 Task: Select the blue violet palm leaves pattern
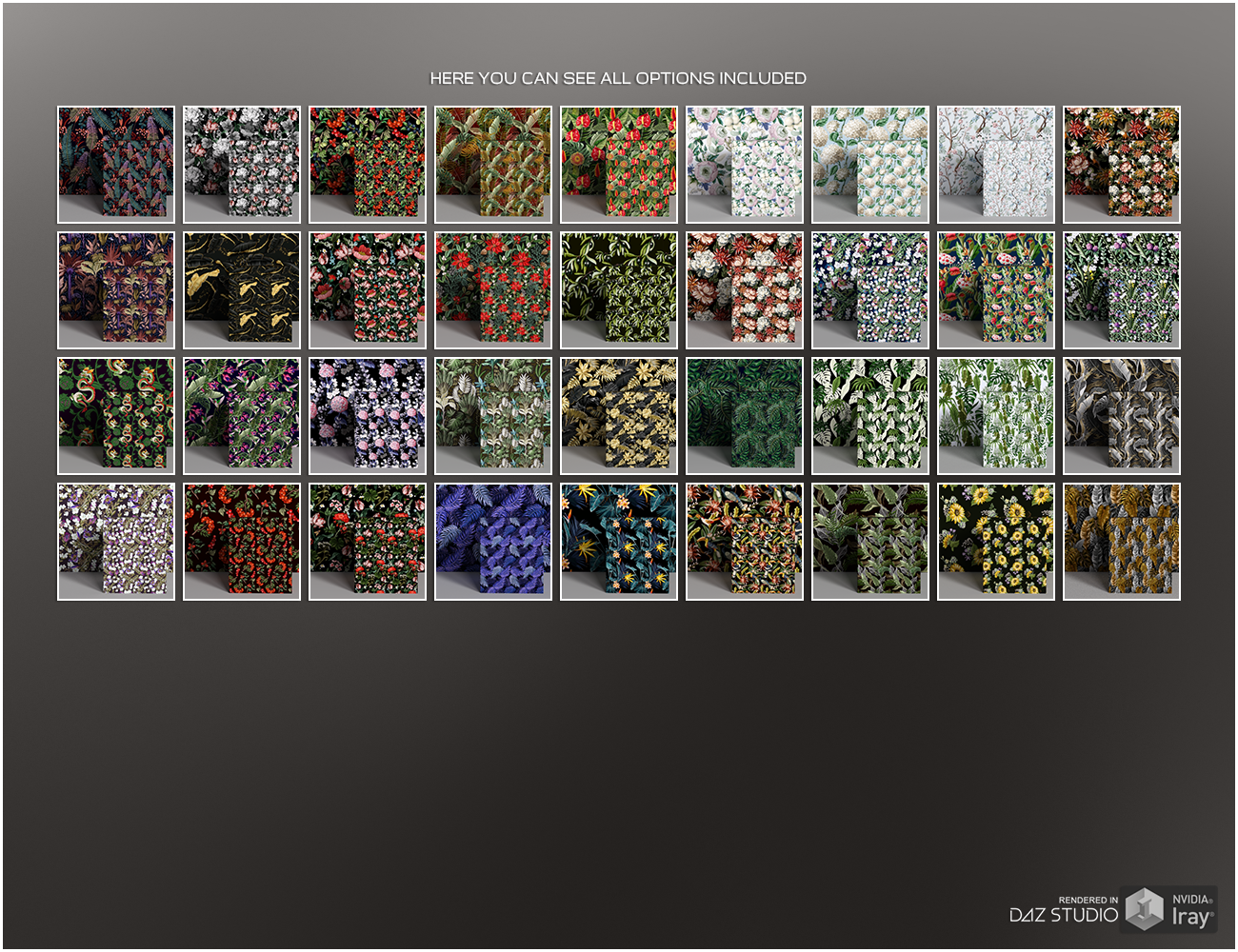(x=493, y=542)
